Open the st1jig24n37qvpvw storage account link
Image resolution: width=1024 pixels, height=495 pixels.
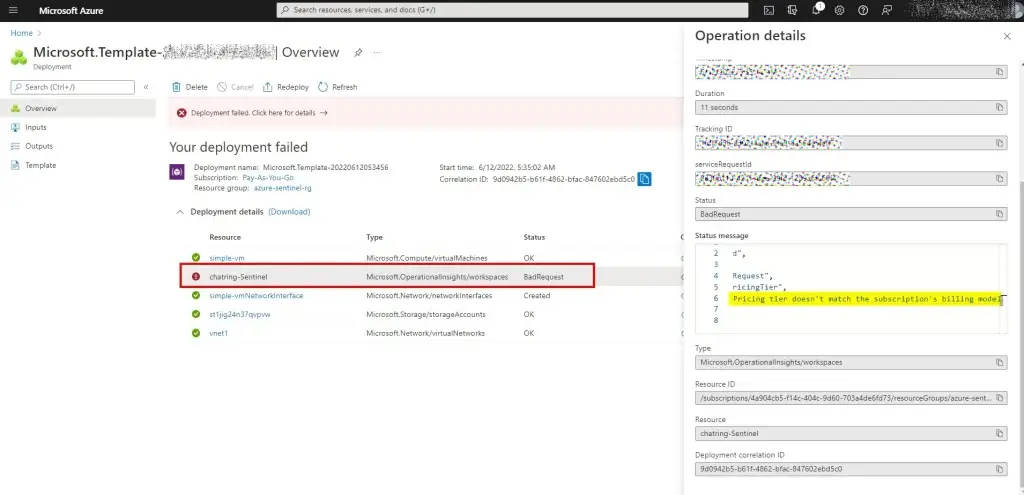240,315
